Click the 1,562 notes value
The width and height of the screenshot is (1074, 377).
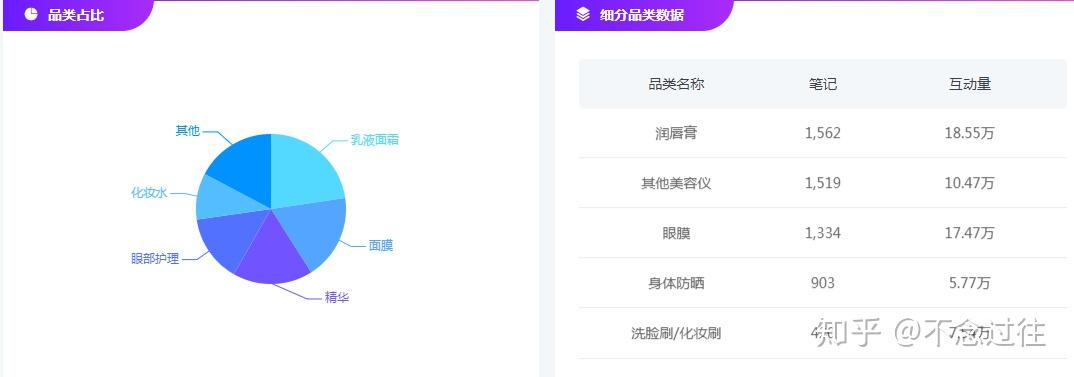click(823, 133)
